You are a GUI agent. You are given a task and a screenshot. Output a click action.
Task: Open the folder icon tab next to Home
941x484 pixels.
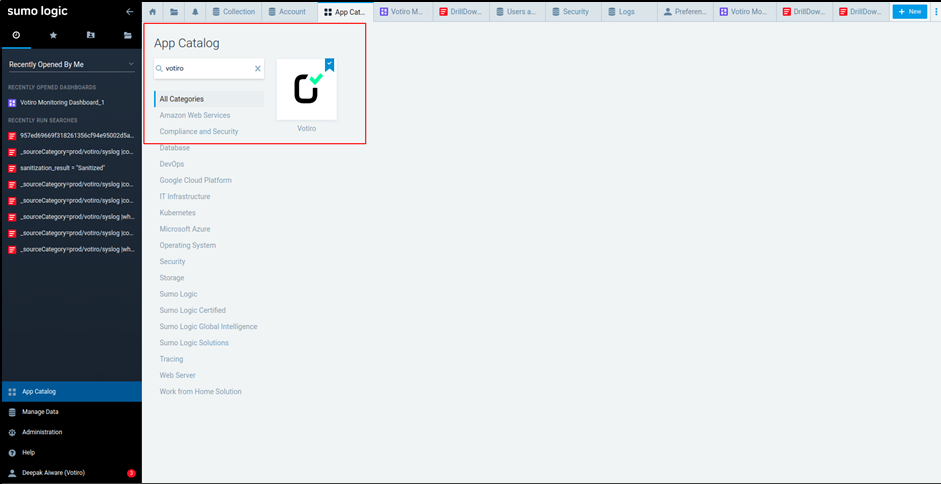173,11
